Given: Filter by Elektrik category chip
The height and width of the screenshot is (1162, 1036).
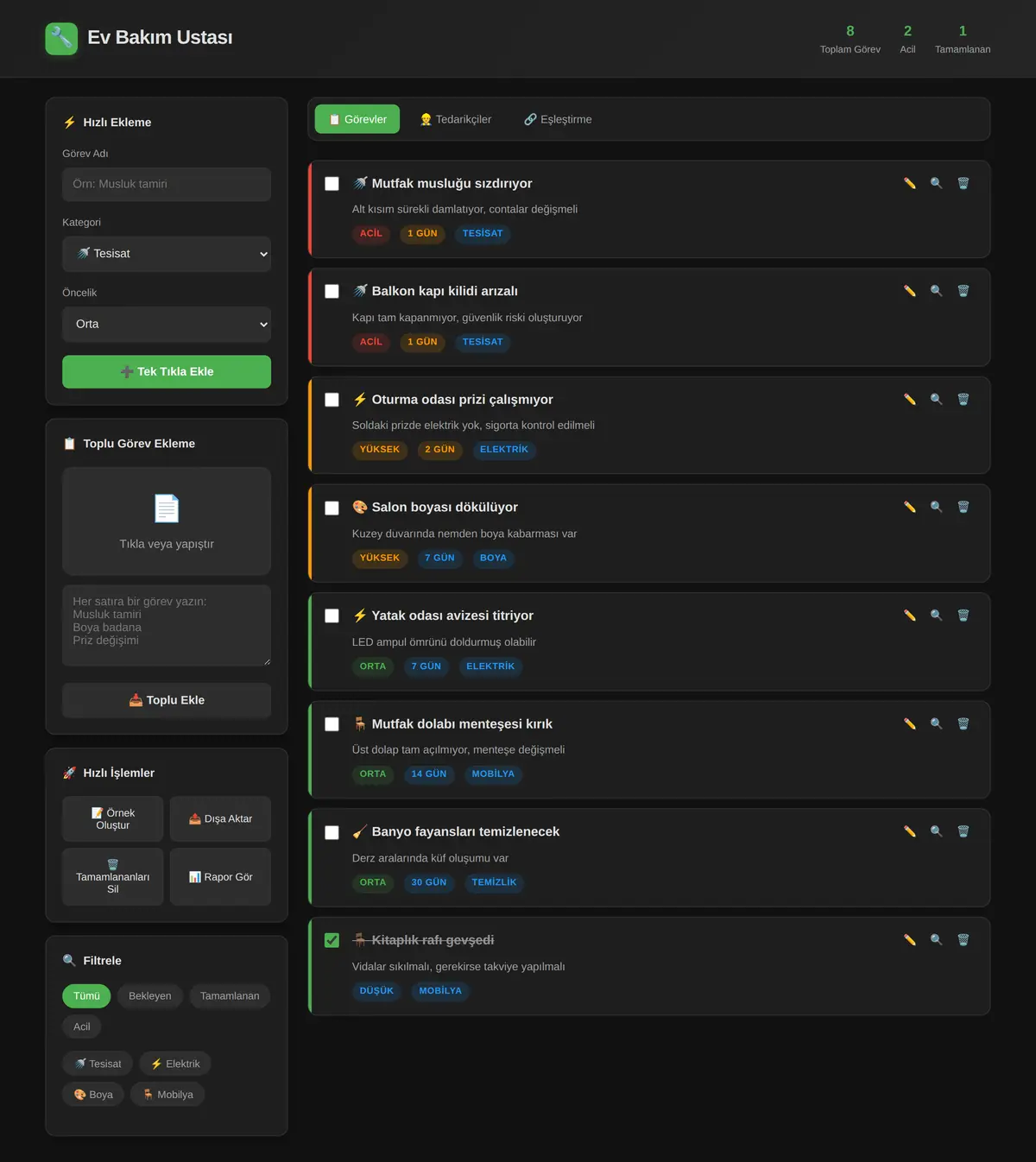Looking at the screenshot, I should (175, 1064).
